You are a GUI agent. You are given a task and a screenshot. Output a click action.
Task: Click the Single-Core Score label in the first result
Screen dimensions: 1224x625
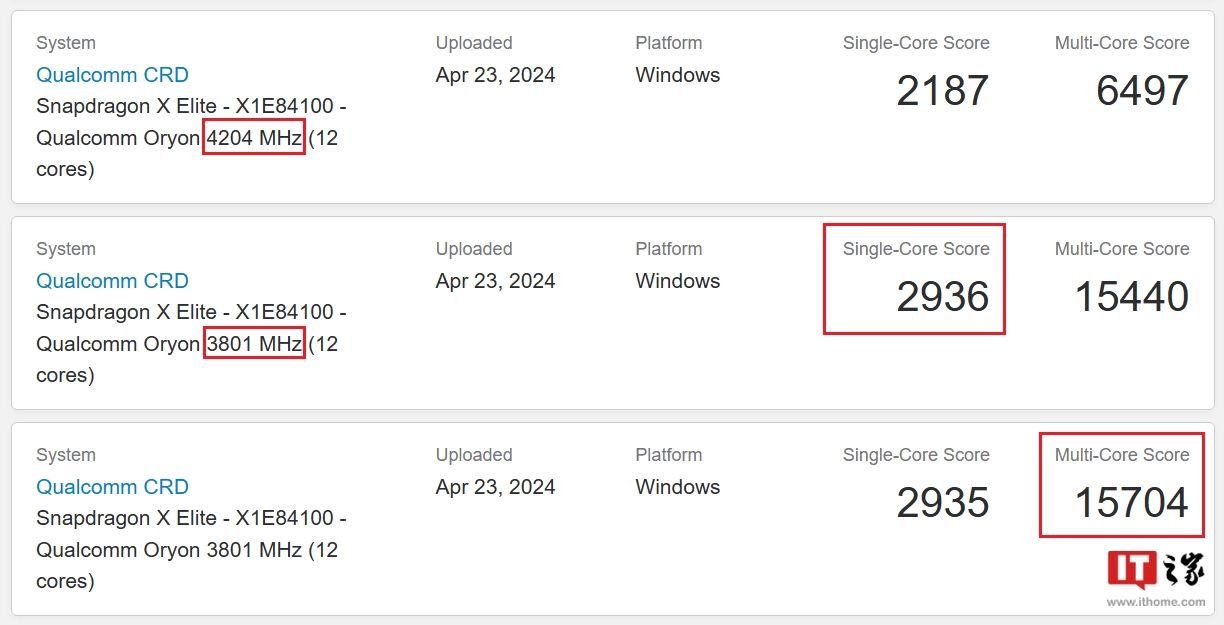[916, 43]
